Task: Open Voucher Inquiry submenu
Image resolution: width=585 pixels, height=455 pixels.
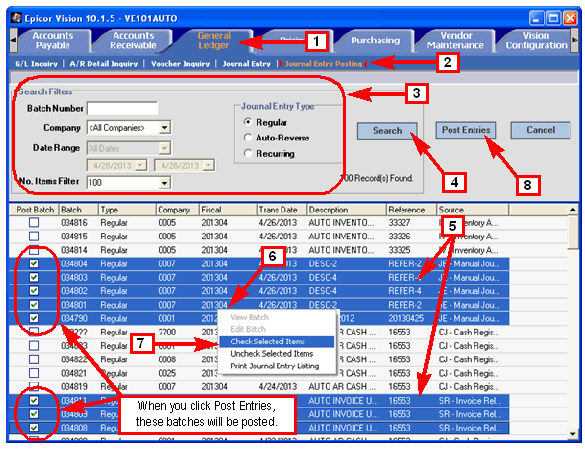Action: 180,64
